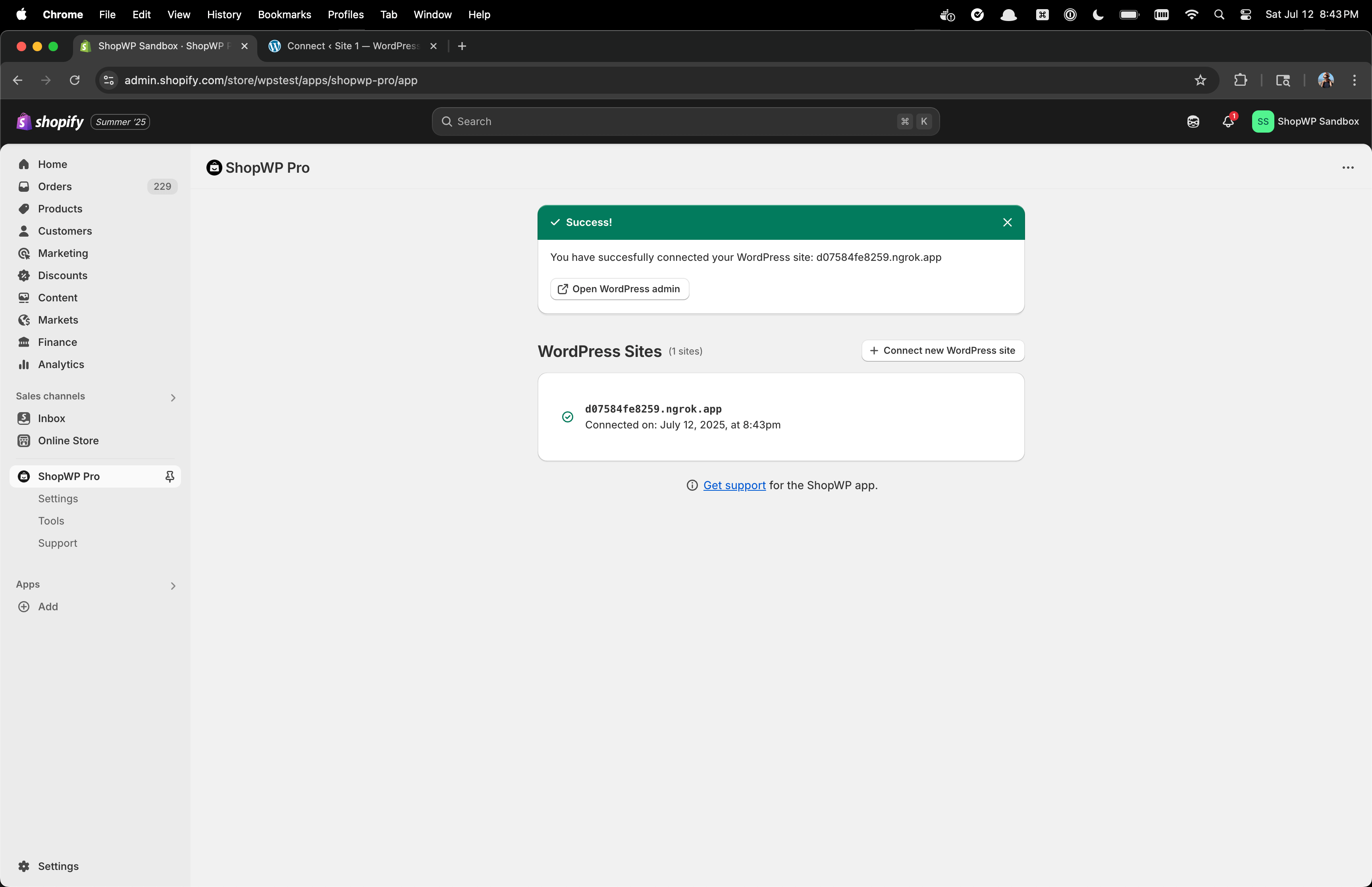The height and width of the screenshot is (887, 1372).
Task: Click Connect new WordPress site
Action: (x=942, y=351)
